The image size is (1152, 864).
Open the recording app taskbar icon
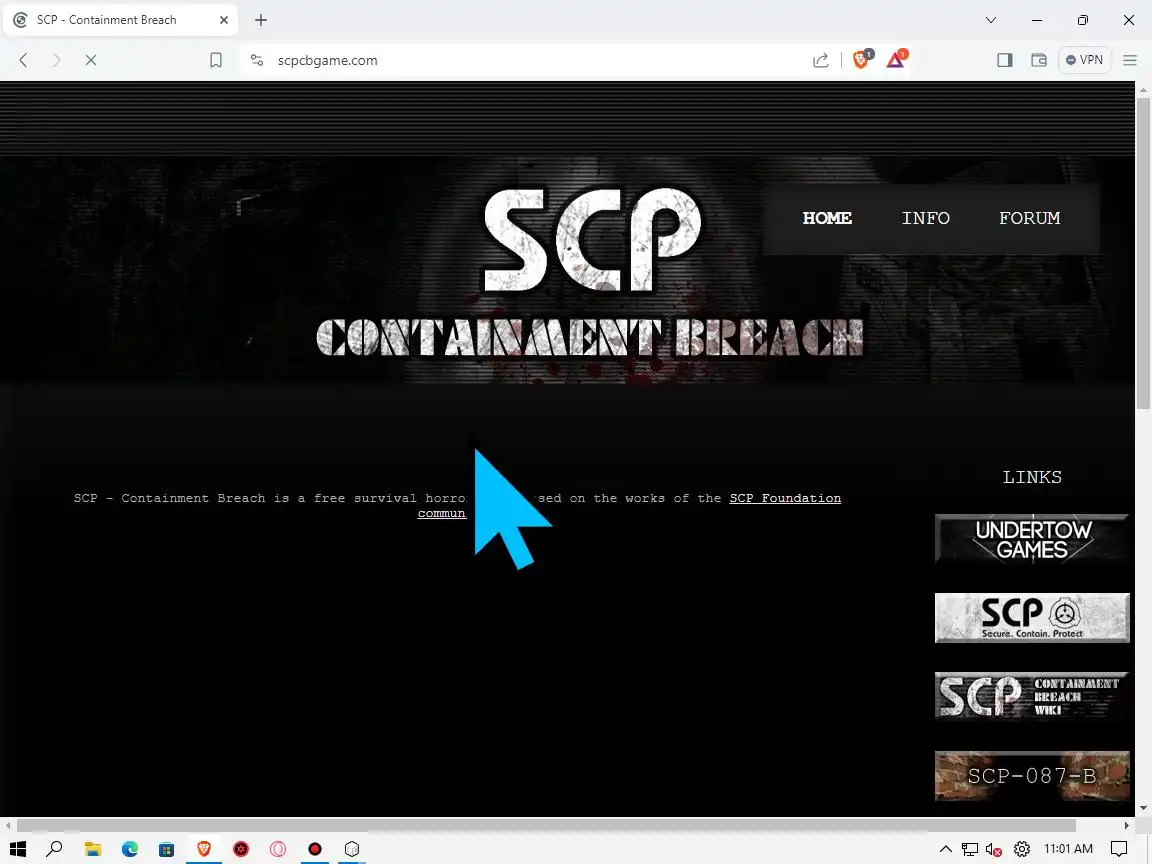coord(315,849)
